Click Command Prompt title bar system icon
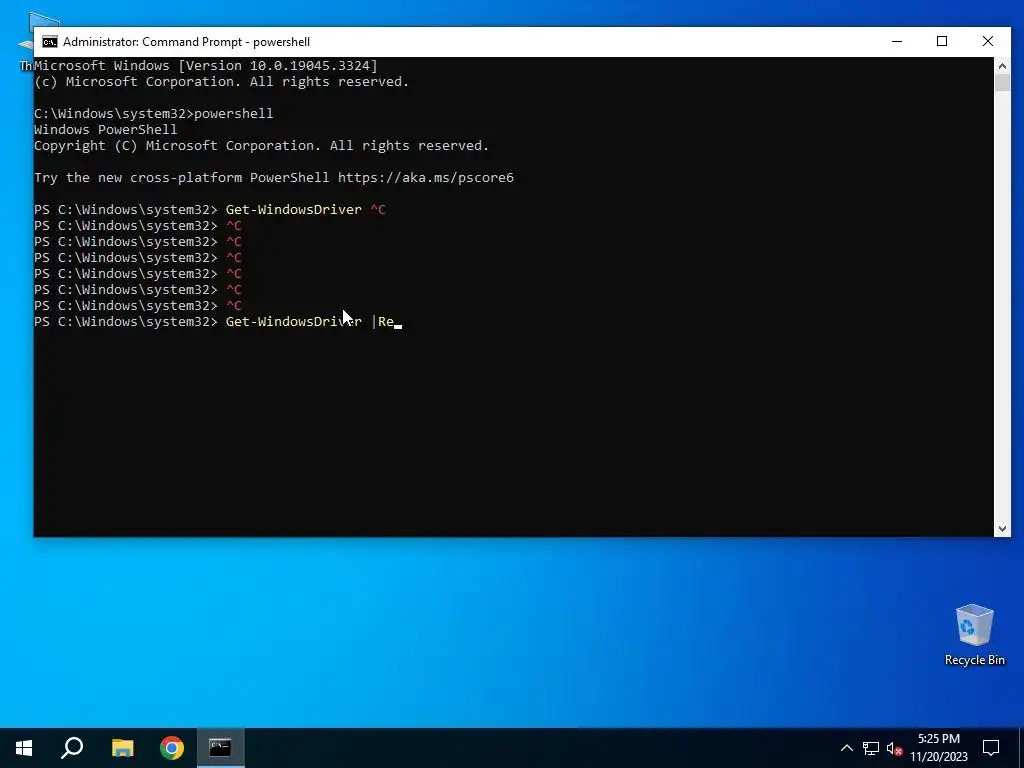 (50, 42)
